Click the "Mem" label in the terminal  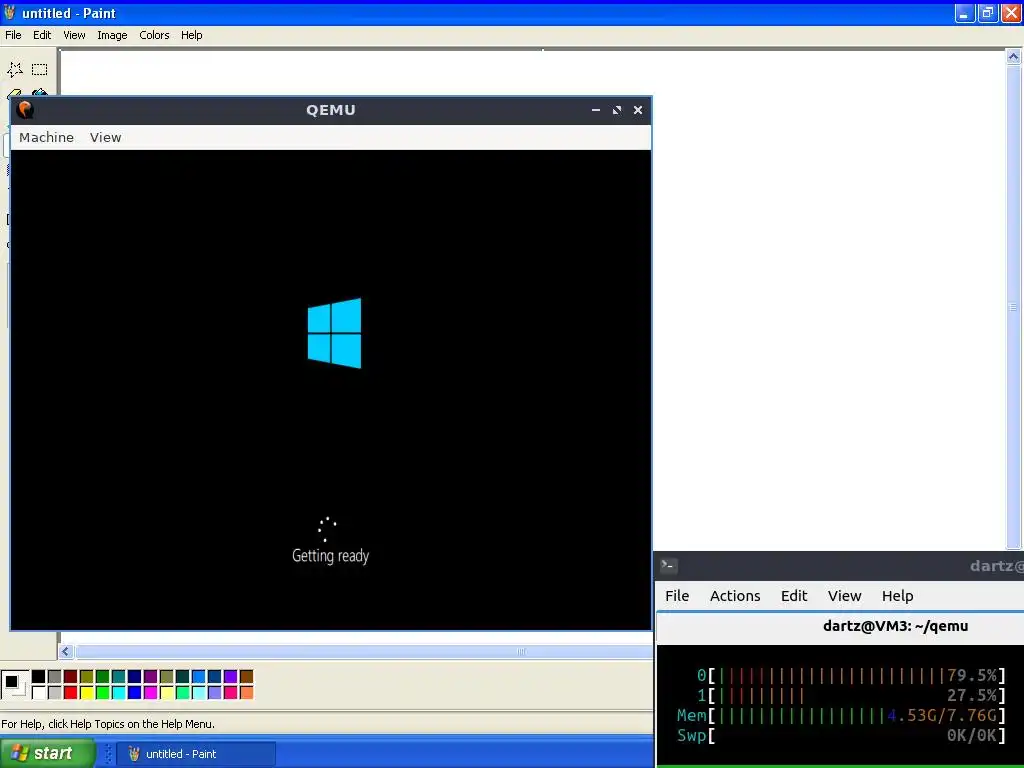692,716
